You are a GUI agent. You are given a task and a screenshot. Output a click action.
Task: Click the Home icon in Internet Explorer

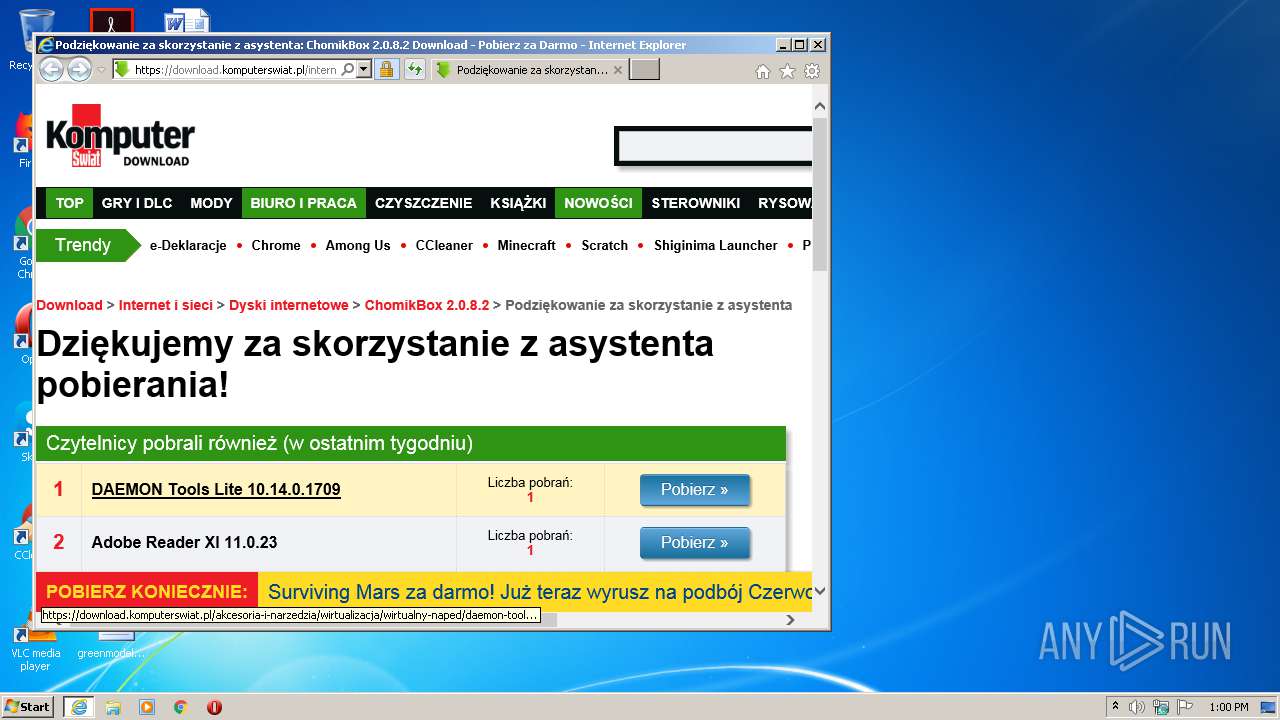pos(763,71)
